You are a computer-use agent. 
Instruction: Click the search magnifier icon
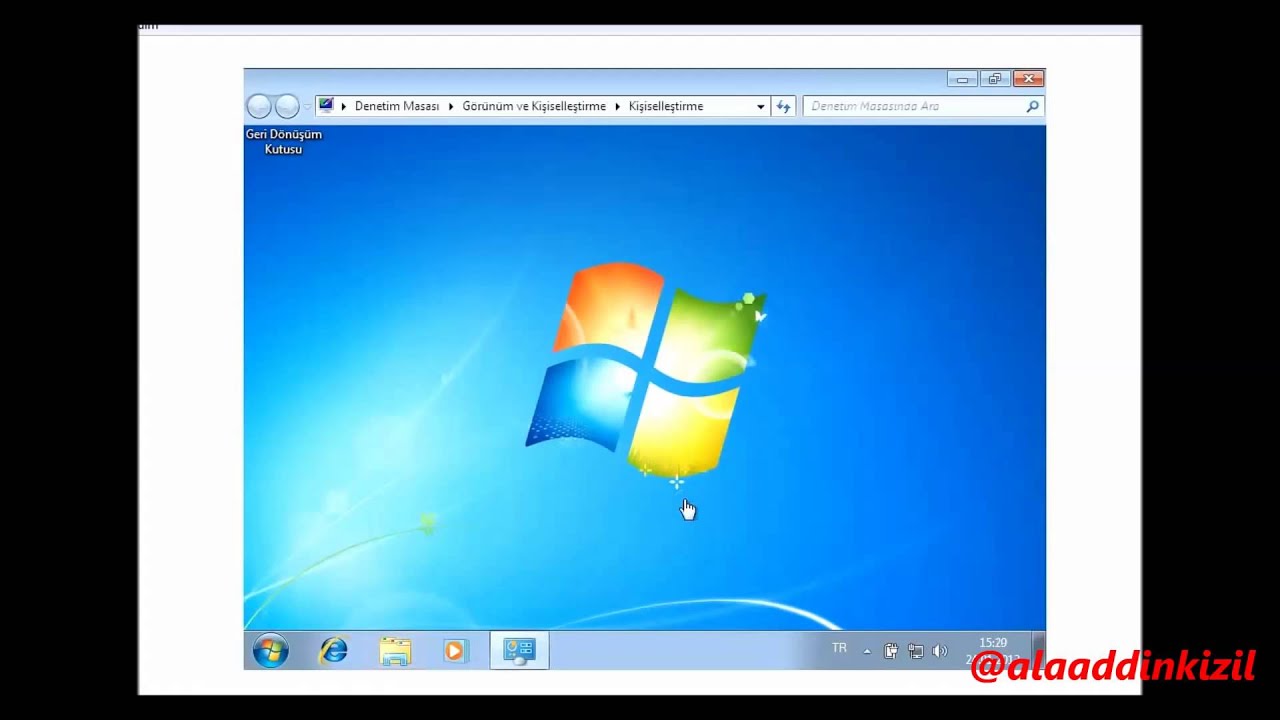(x=1033, y=106)
